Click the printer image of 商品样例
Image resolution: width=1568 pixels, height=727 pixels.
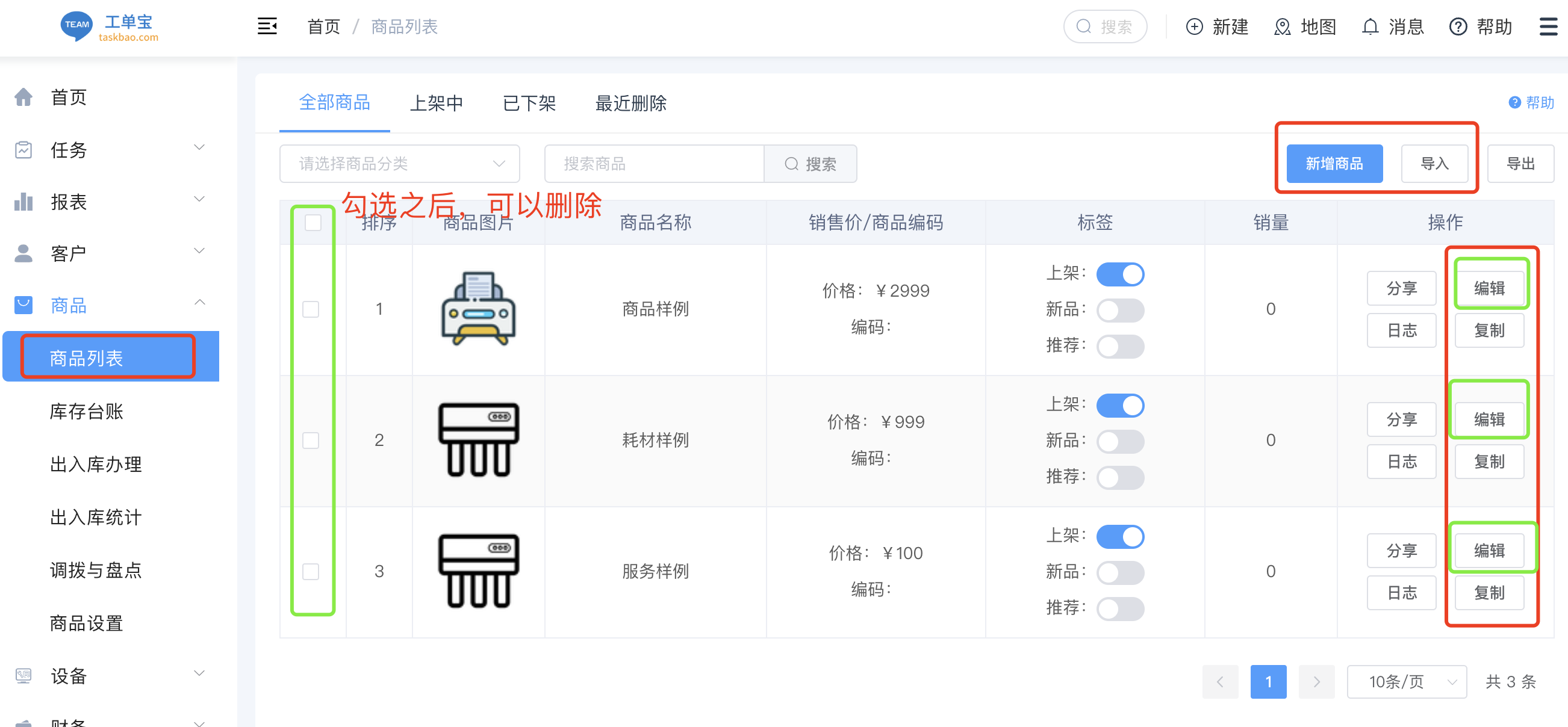click(479, 309)
